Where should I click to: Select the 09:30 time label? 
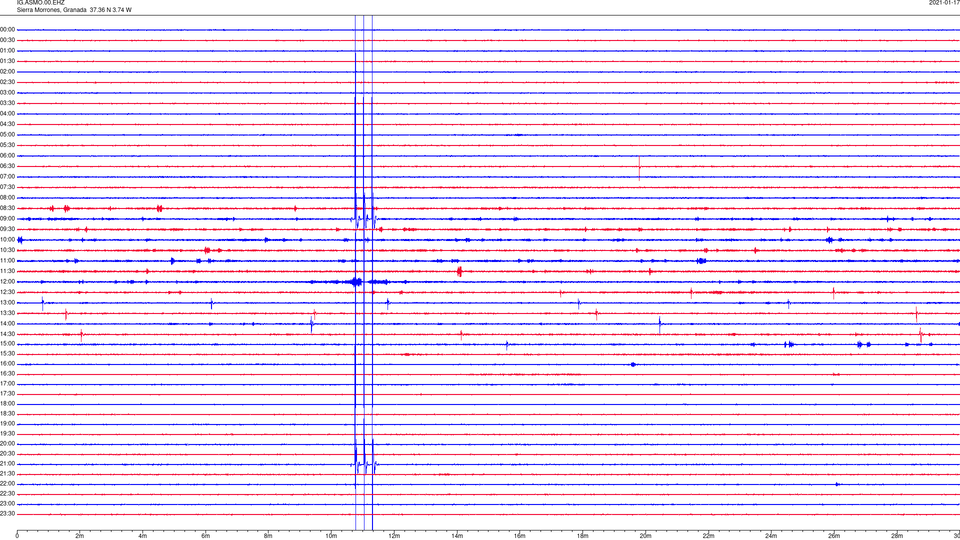tap(7, 229)
